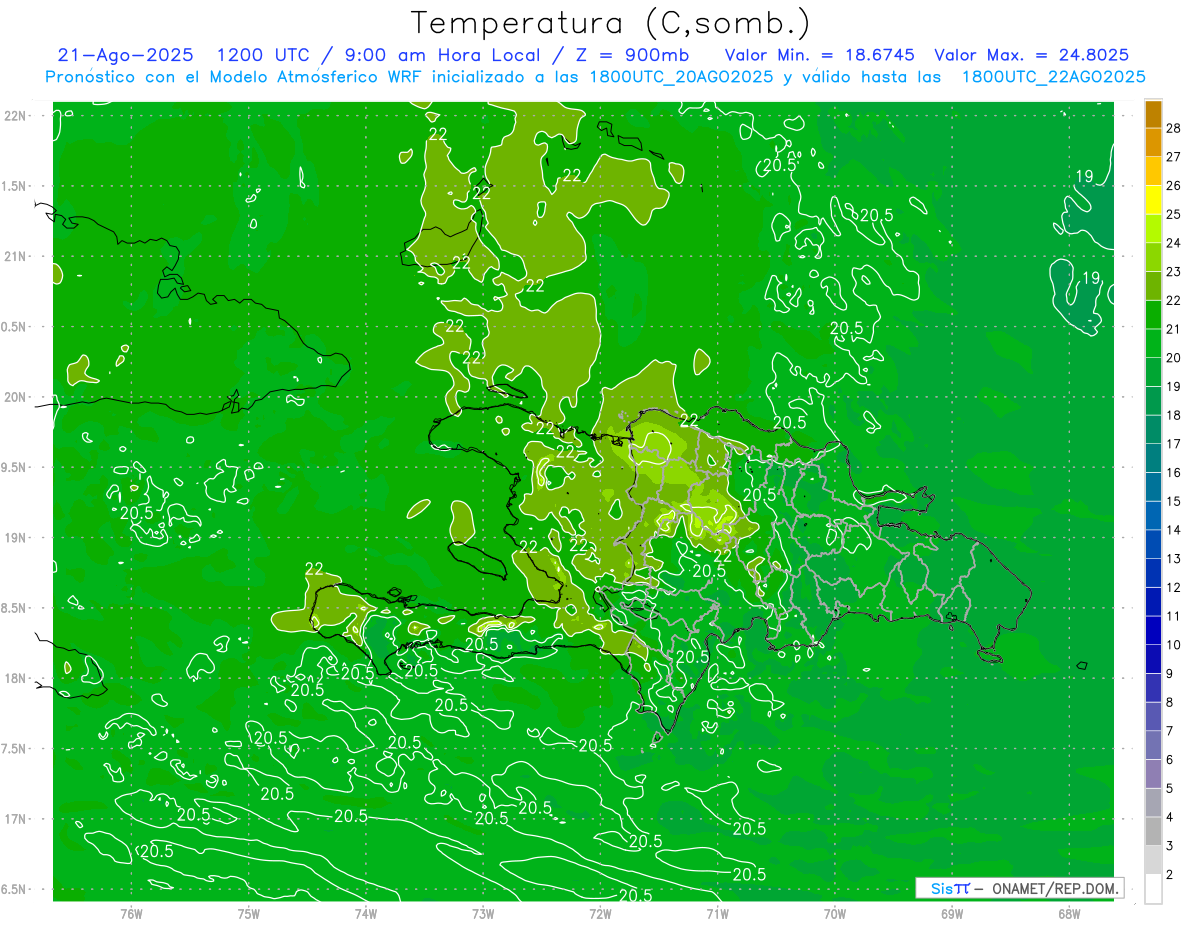Screen dimensions: 1200x927
Task: Click the '17N' latitude axis label
Action: click(15, 819)
